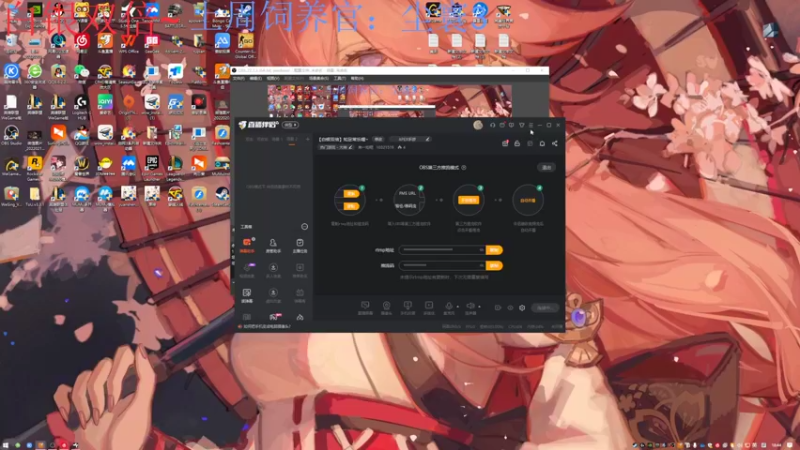Select the iQIYI desktop icon
The width and height of the screenshot is (800, 450).
[x=105, y=105]
